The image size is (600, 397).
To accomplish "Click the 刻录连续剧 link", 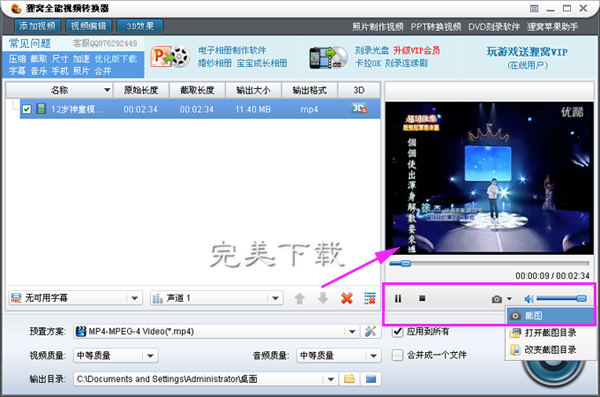I will pos(406,63).
